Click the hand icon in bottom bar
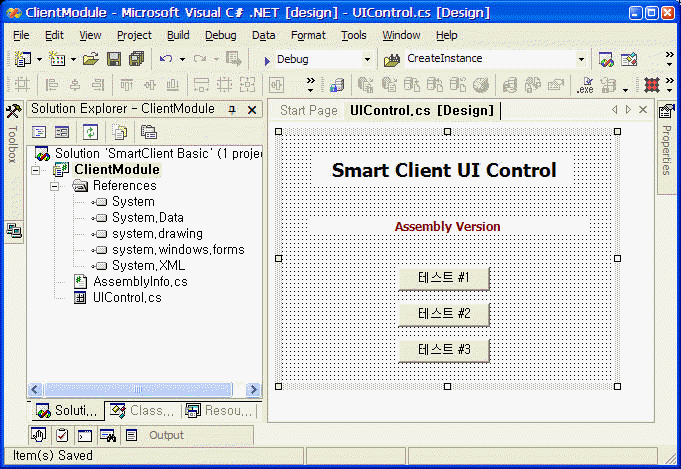681x469 pixels. 39,435
